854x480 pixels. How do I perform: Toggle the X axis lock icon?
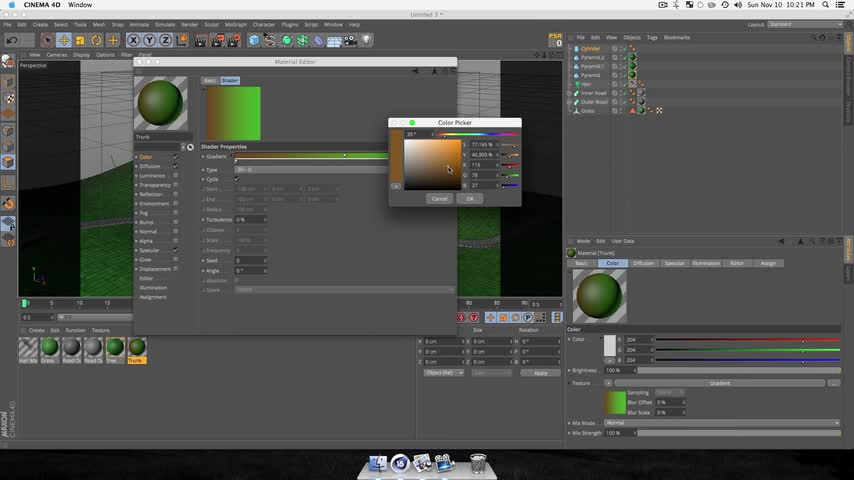(133, 40)
